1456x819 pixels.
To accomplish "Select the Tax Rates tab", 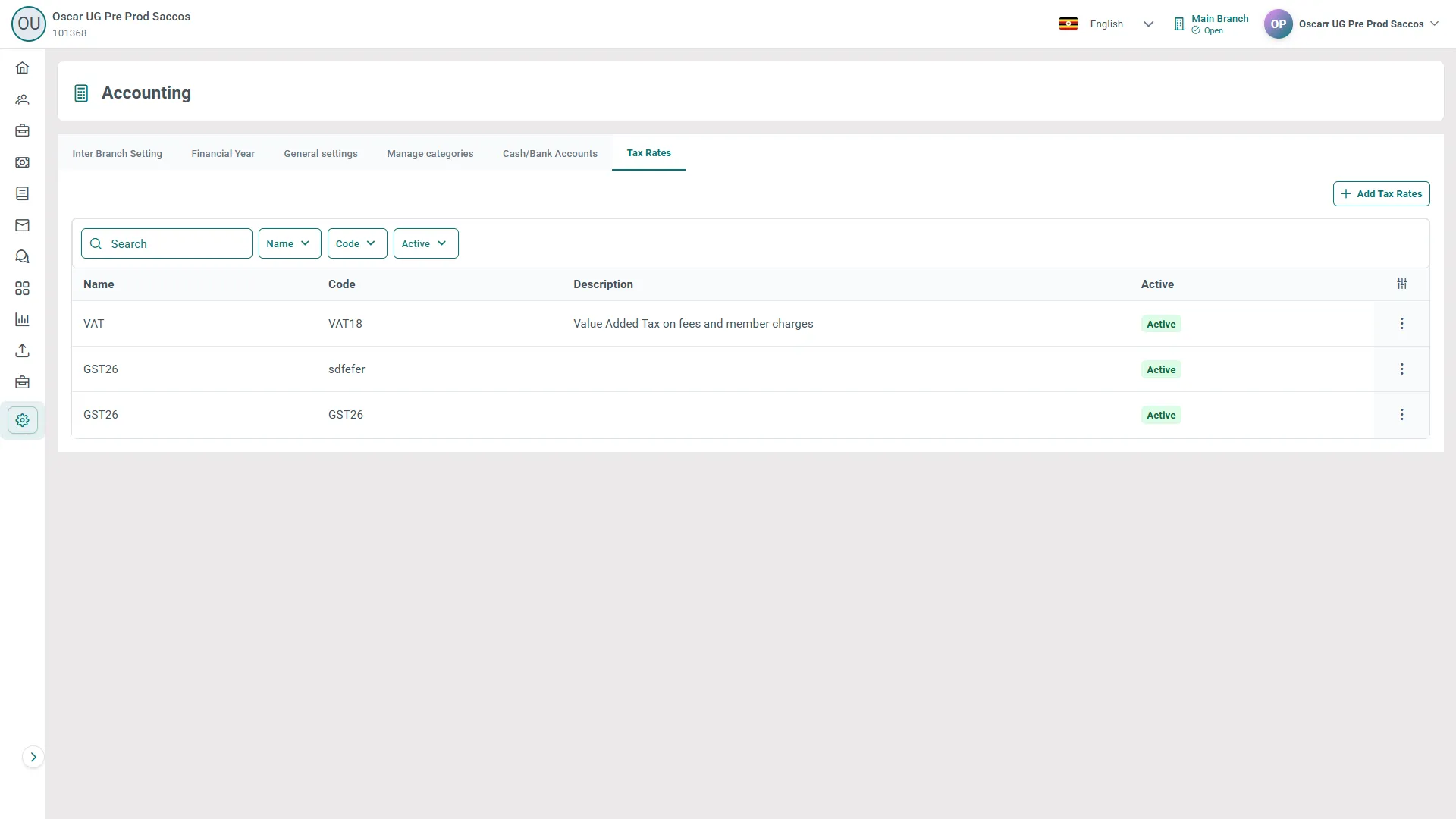I will 648,153.
